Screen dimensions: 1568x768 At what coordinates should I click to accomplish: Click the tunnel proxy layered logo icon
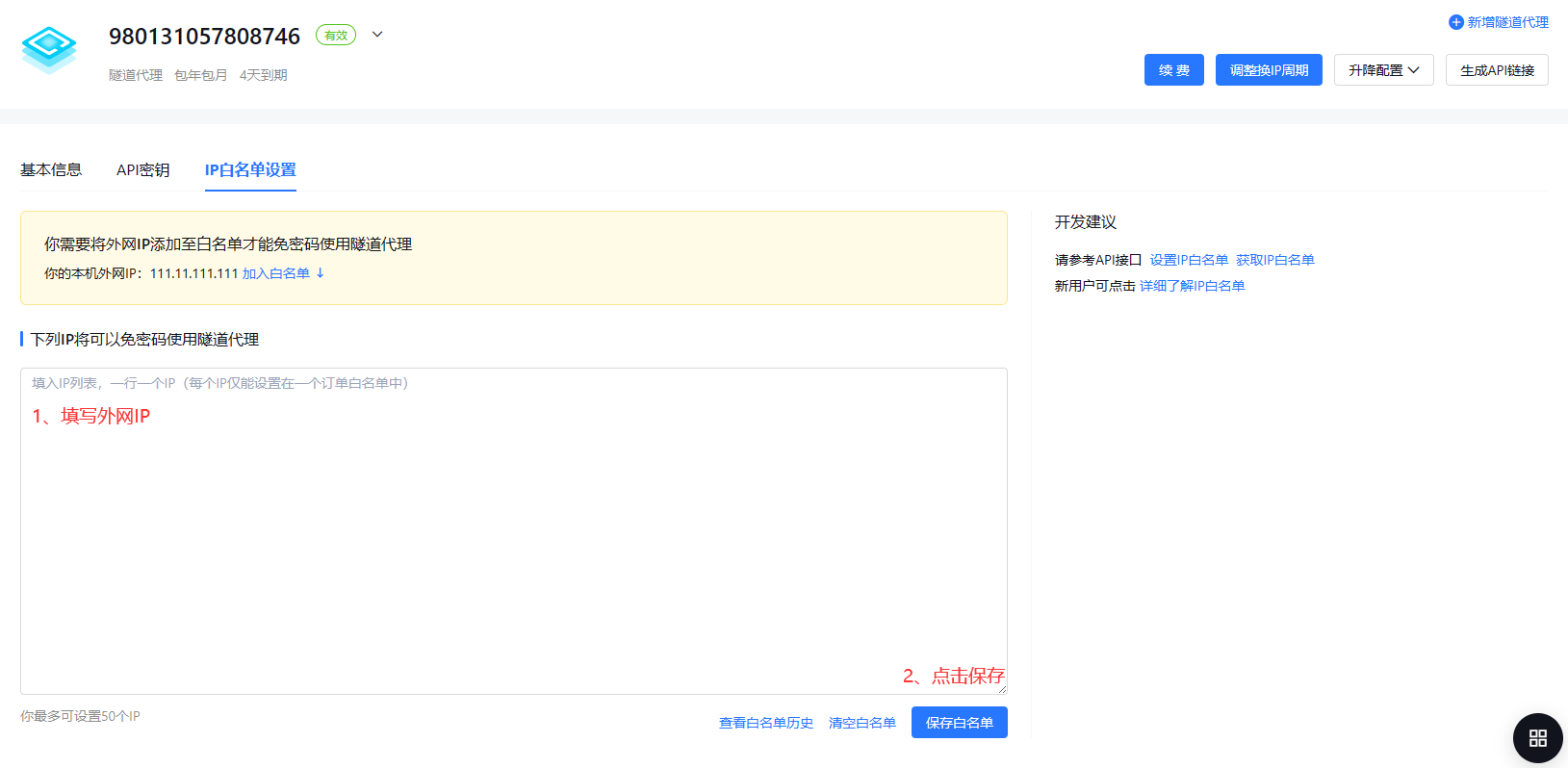tap(49, 50)
